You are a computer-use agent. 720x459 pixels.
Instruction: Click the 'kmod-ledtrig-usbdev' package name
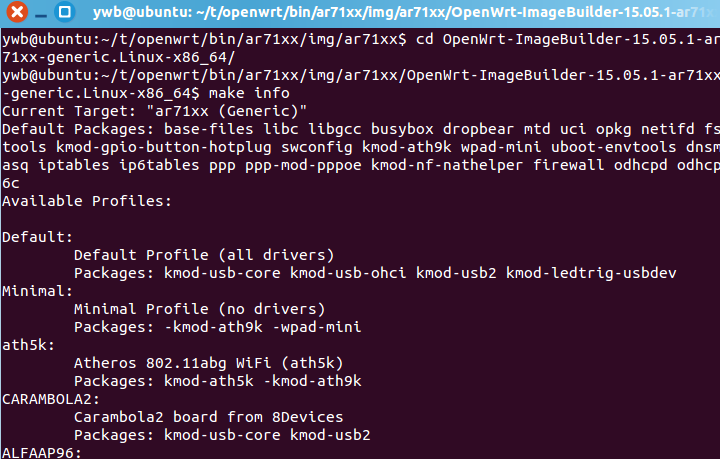tap(591, 273)
